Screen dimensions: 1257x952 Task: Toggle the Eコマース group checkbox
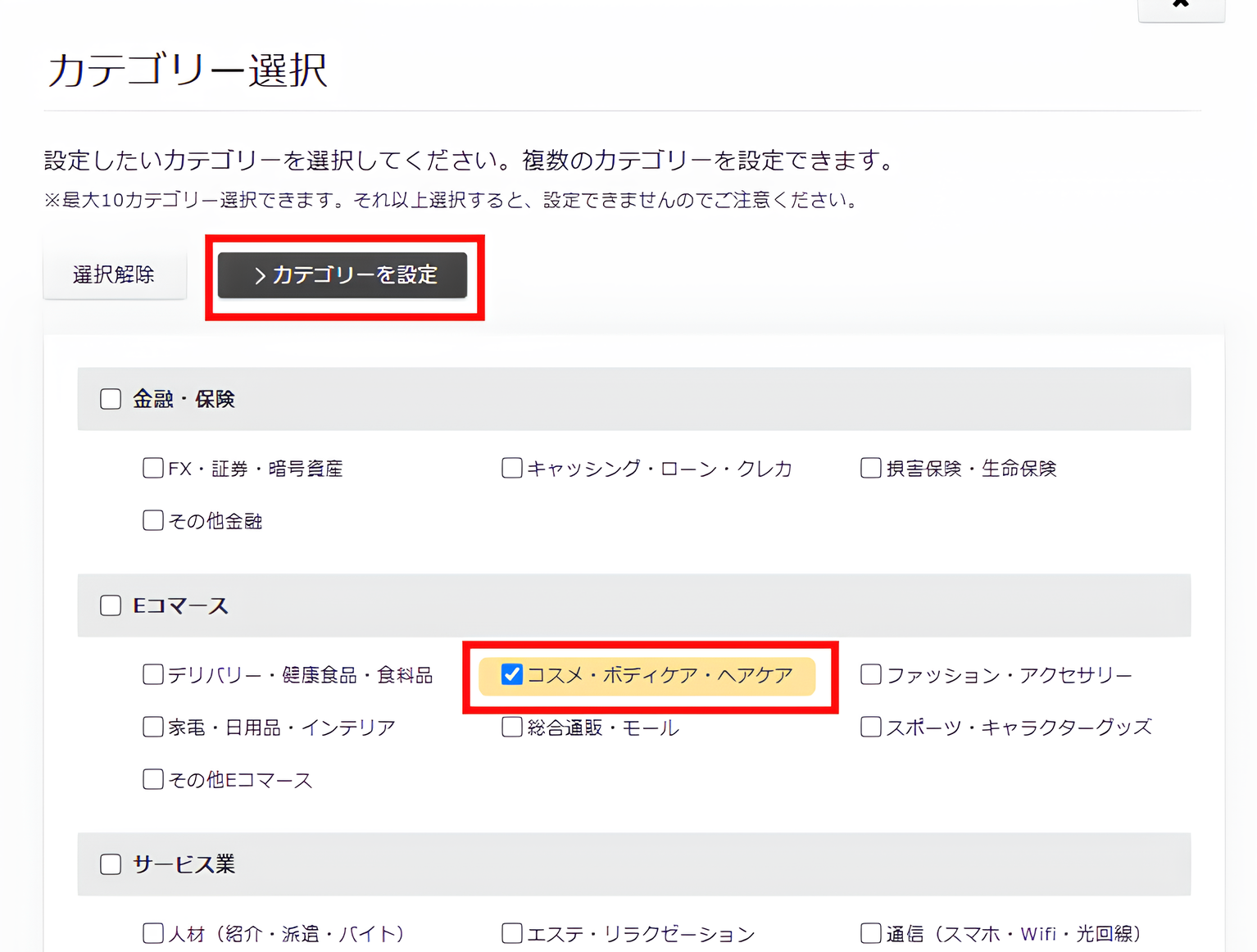[x=111, y=605]
